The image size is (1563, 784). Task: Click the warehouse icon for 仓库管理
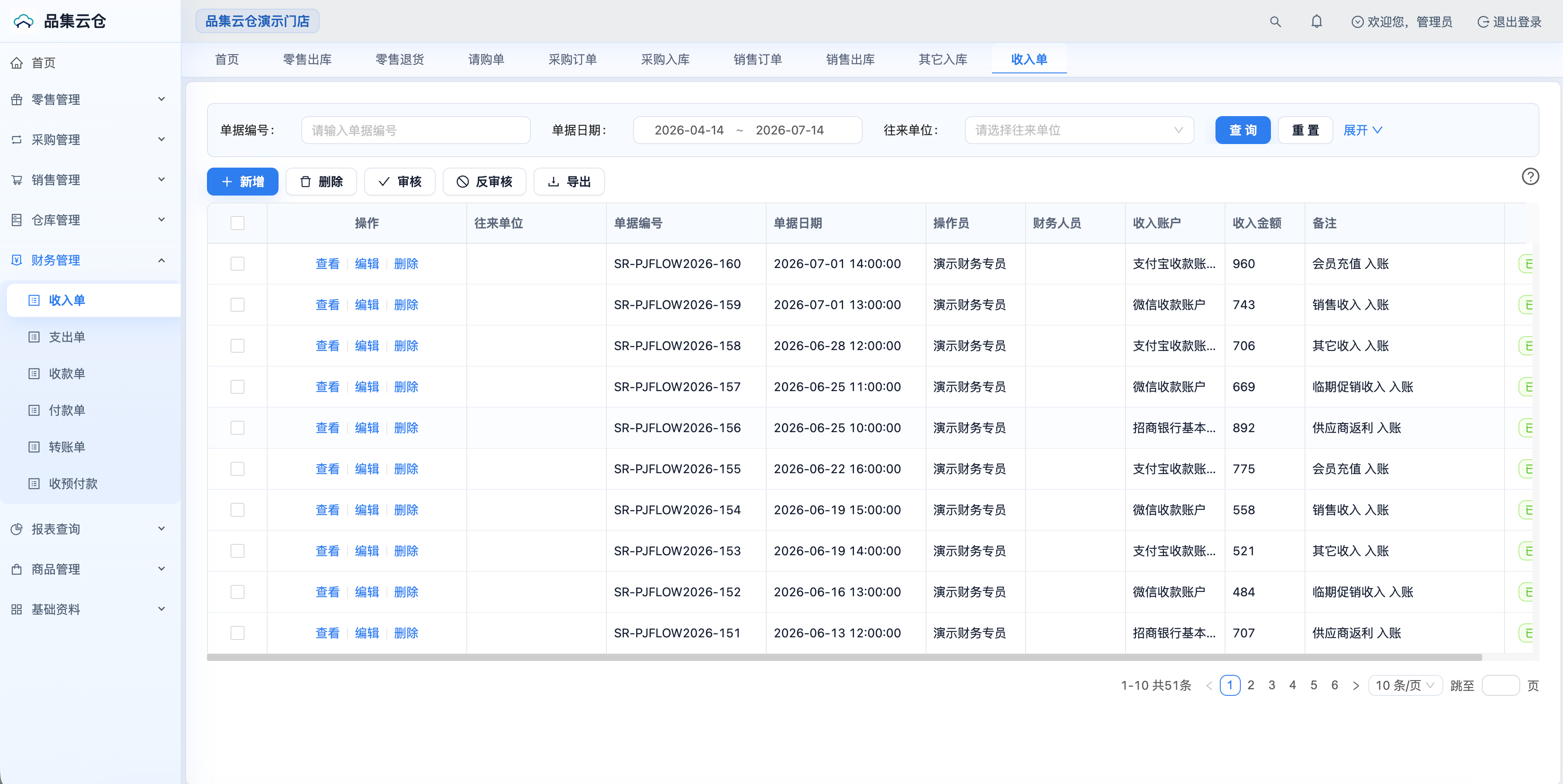17,220
